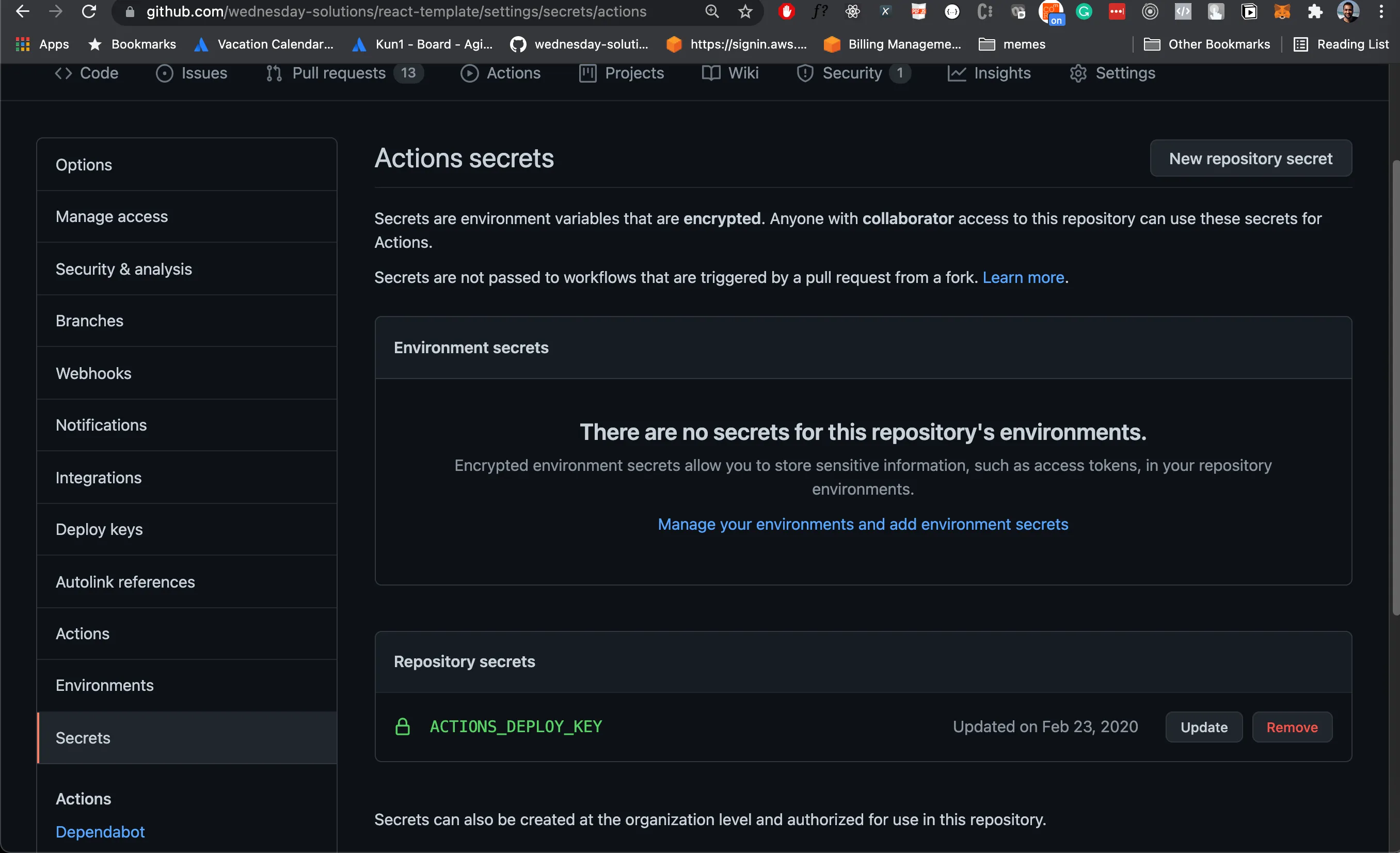Open Actions settings above Environments
This screenshot has width=1400, height=853.
point(187,634)
